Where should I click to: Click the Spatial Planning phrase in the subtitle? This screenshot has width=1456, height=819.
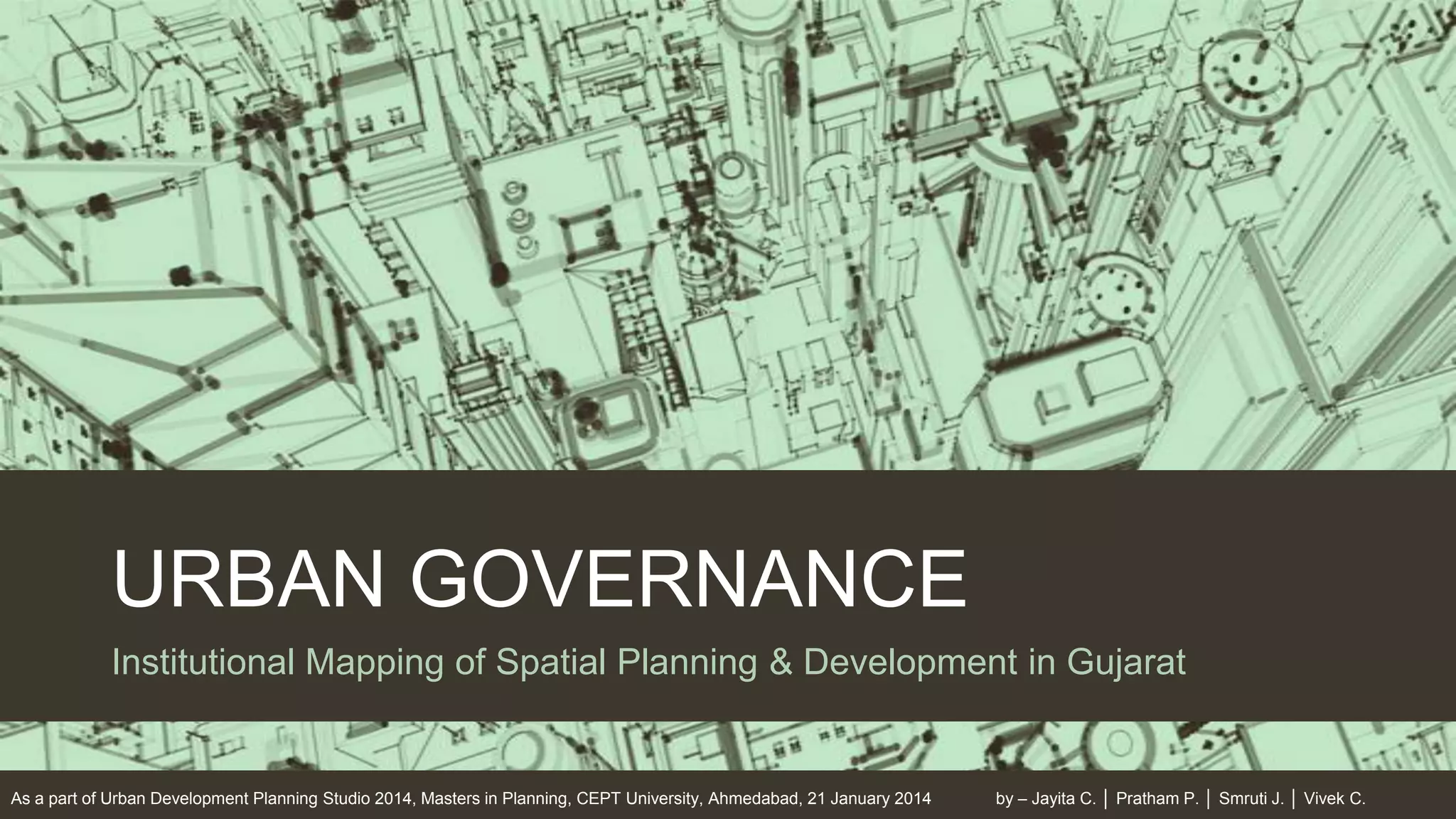pyautogui.click(x=626, y=663)
